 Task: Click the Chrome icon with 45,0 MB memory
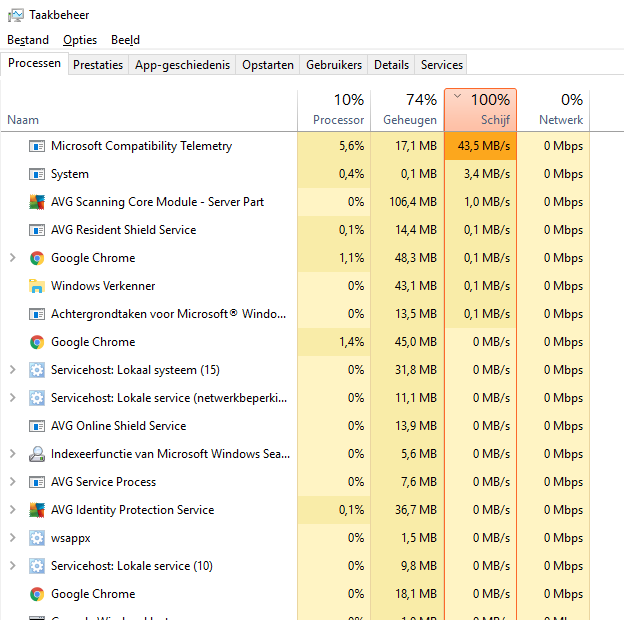coord(37,342)
